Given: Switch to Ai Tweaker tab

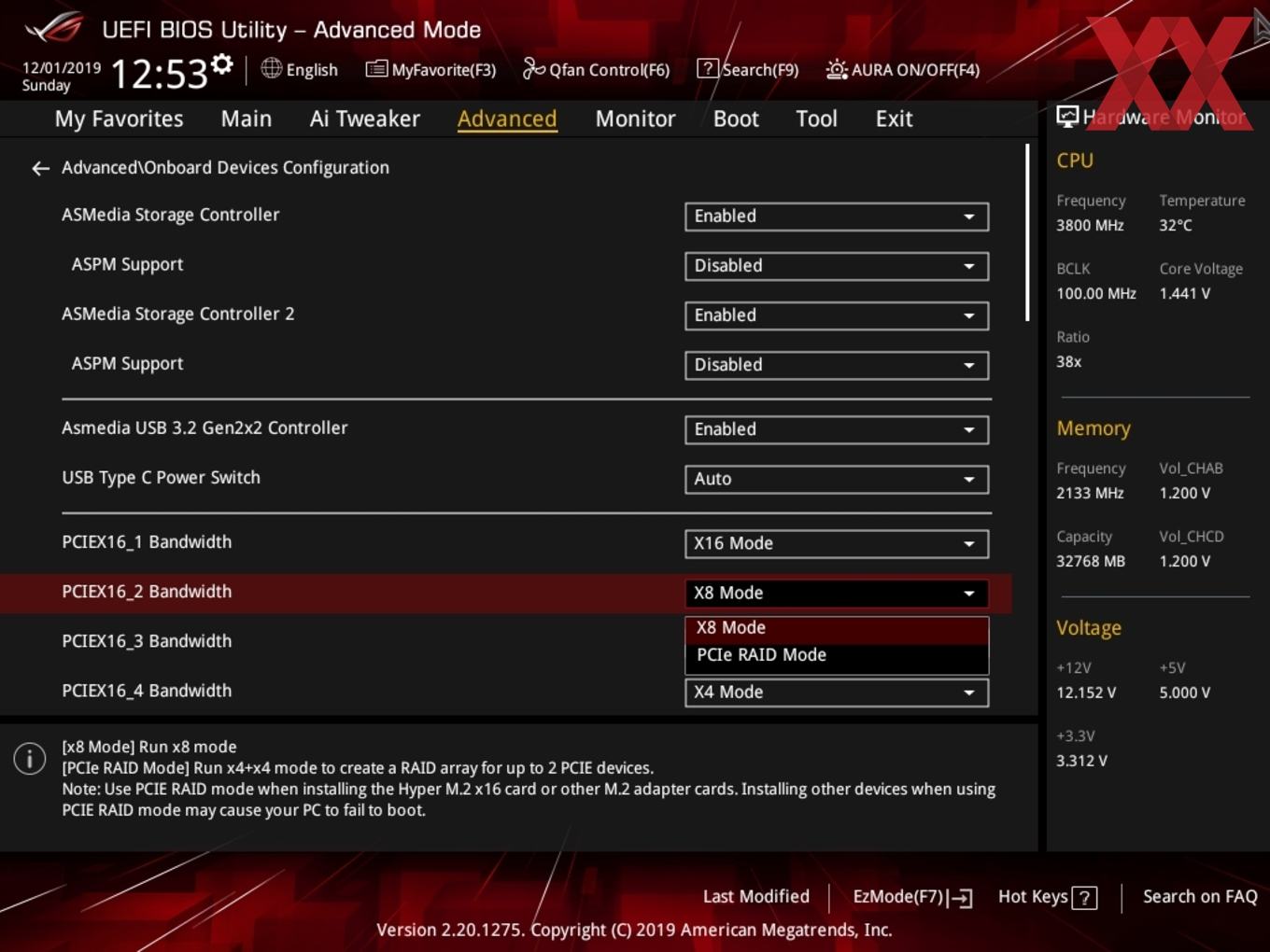Looking at the screenshot, I should tap(365, 119).
